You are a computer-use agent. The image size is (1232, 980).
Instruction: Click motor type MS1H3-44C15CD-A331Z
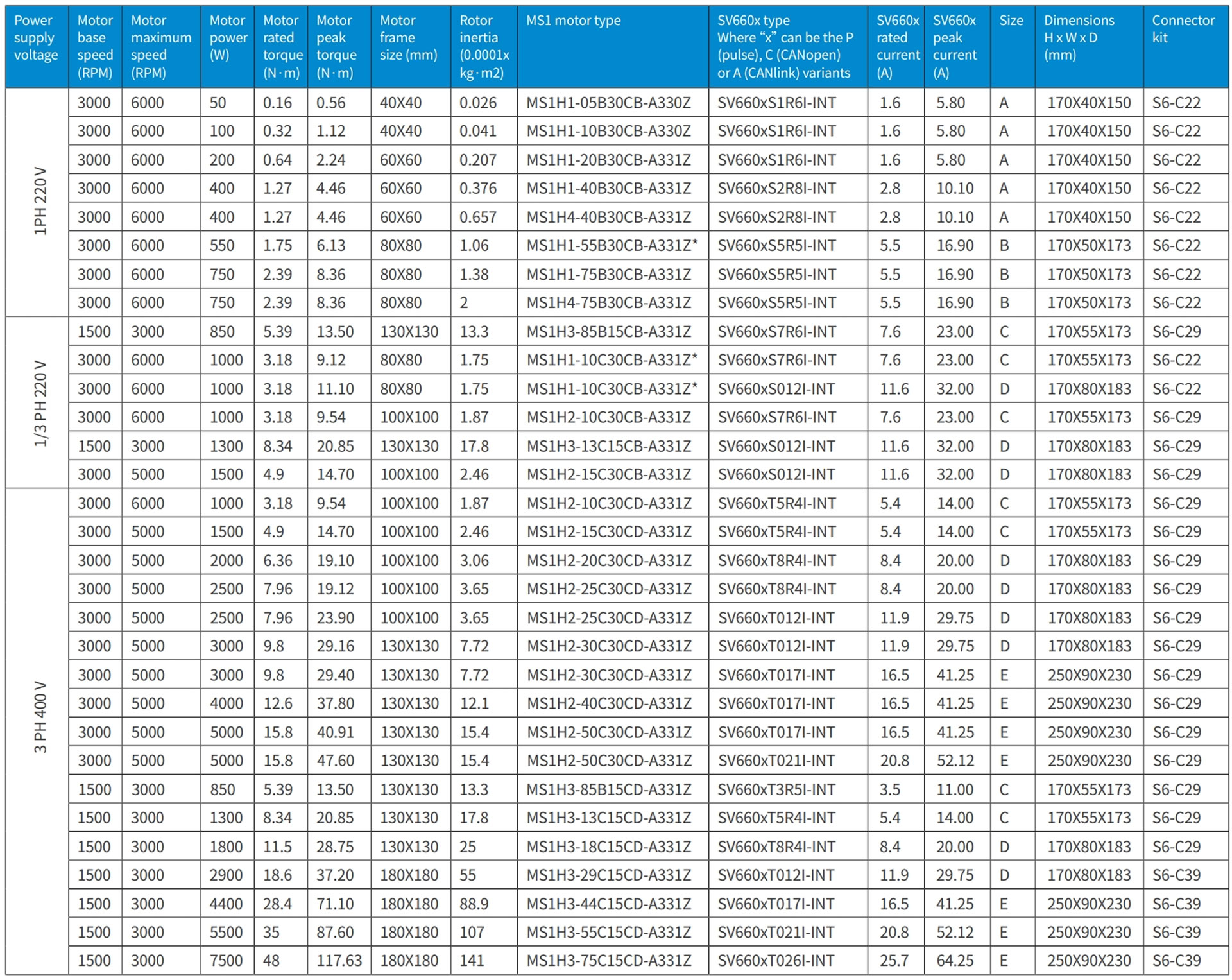point(608,904)
